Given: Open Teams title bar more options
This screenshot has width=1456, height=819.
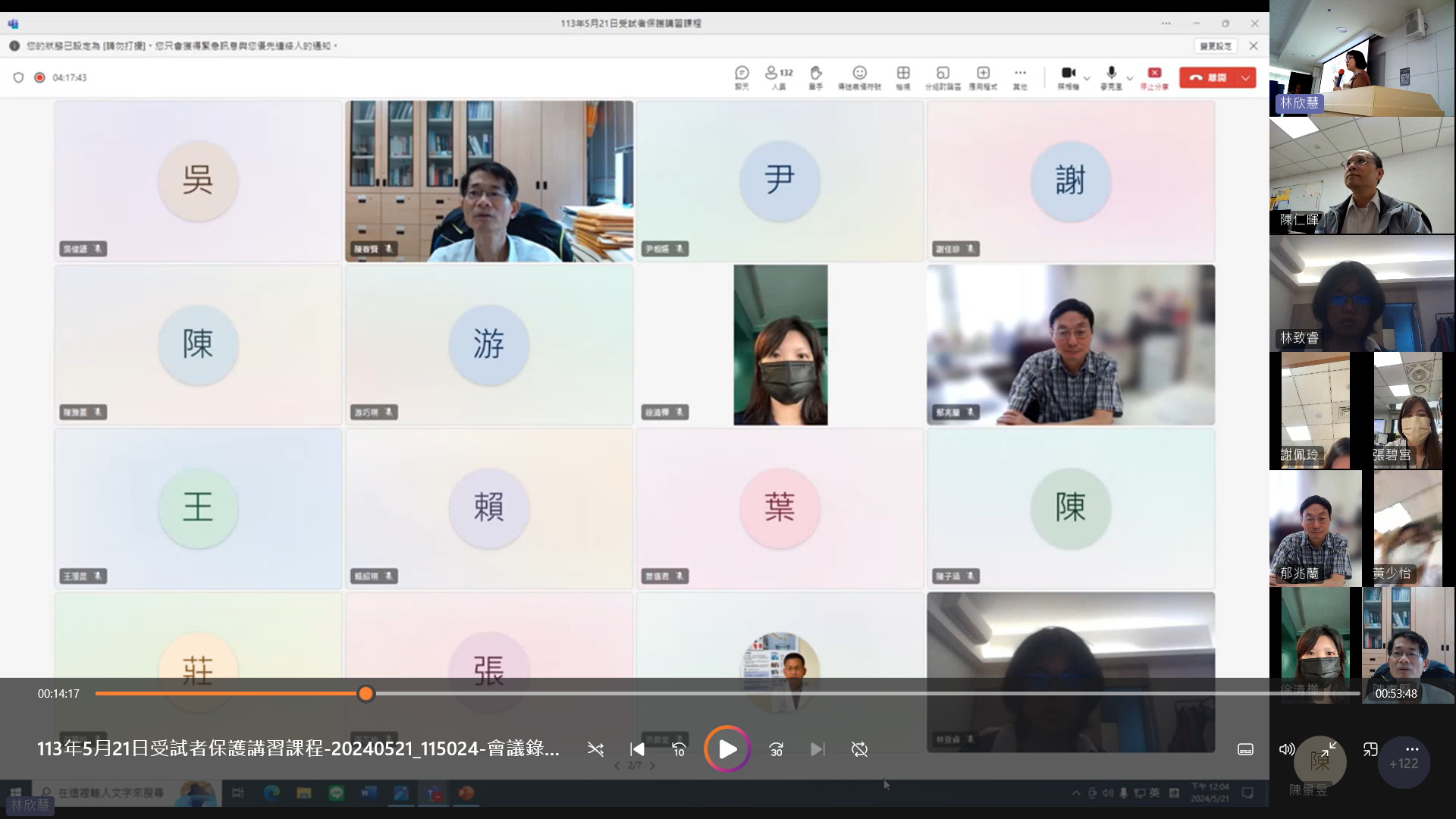Looking at the screenshot, I should pyautogui.click(x=1166, y=24).
